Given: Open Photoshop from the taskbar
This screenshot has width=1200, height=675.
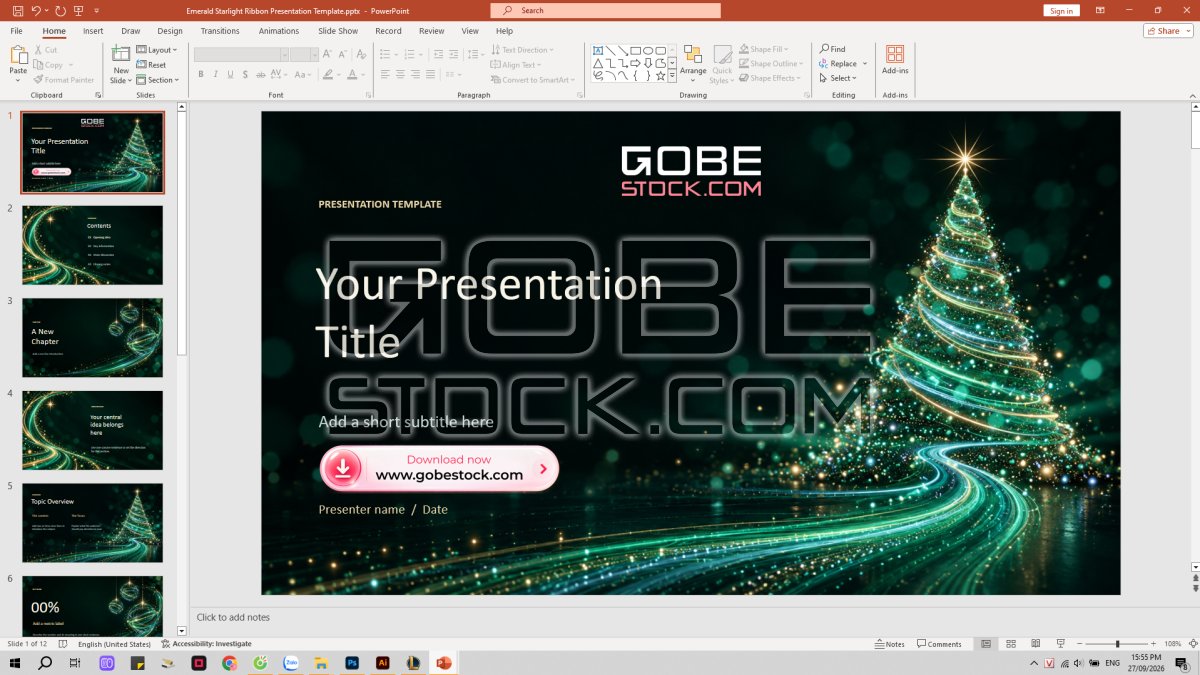Looking at the screenshot, I should [352, 663].
